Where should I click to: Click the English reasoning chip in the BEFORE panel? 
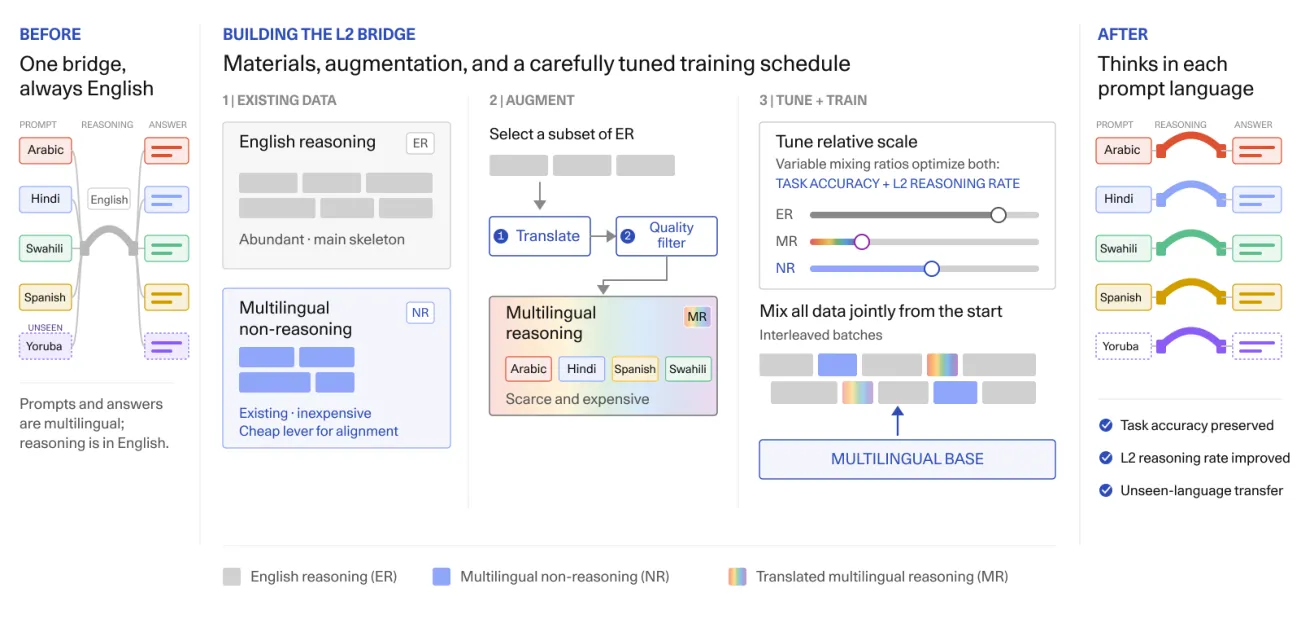pyautogui.click(x=109, y=199)
